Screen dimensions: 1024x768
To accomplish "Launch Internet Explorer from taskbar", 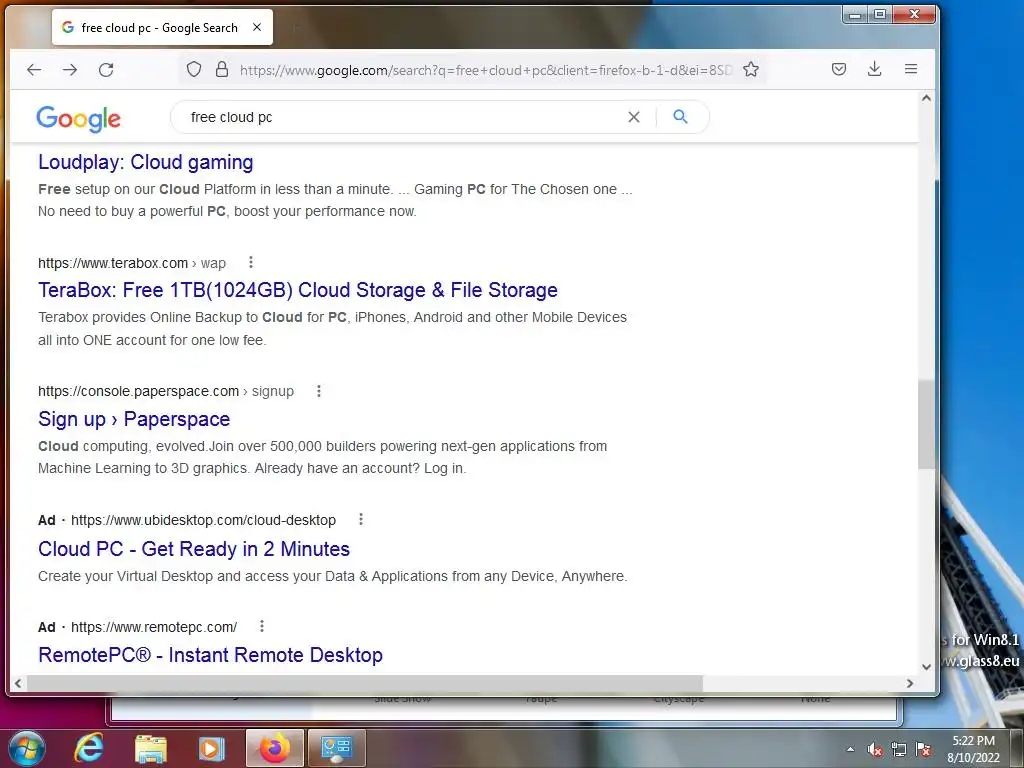I will click(89, 748).
